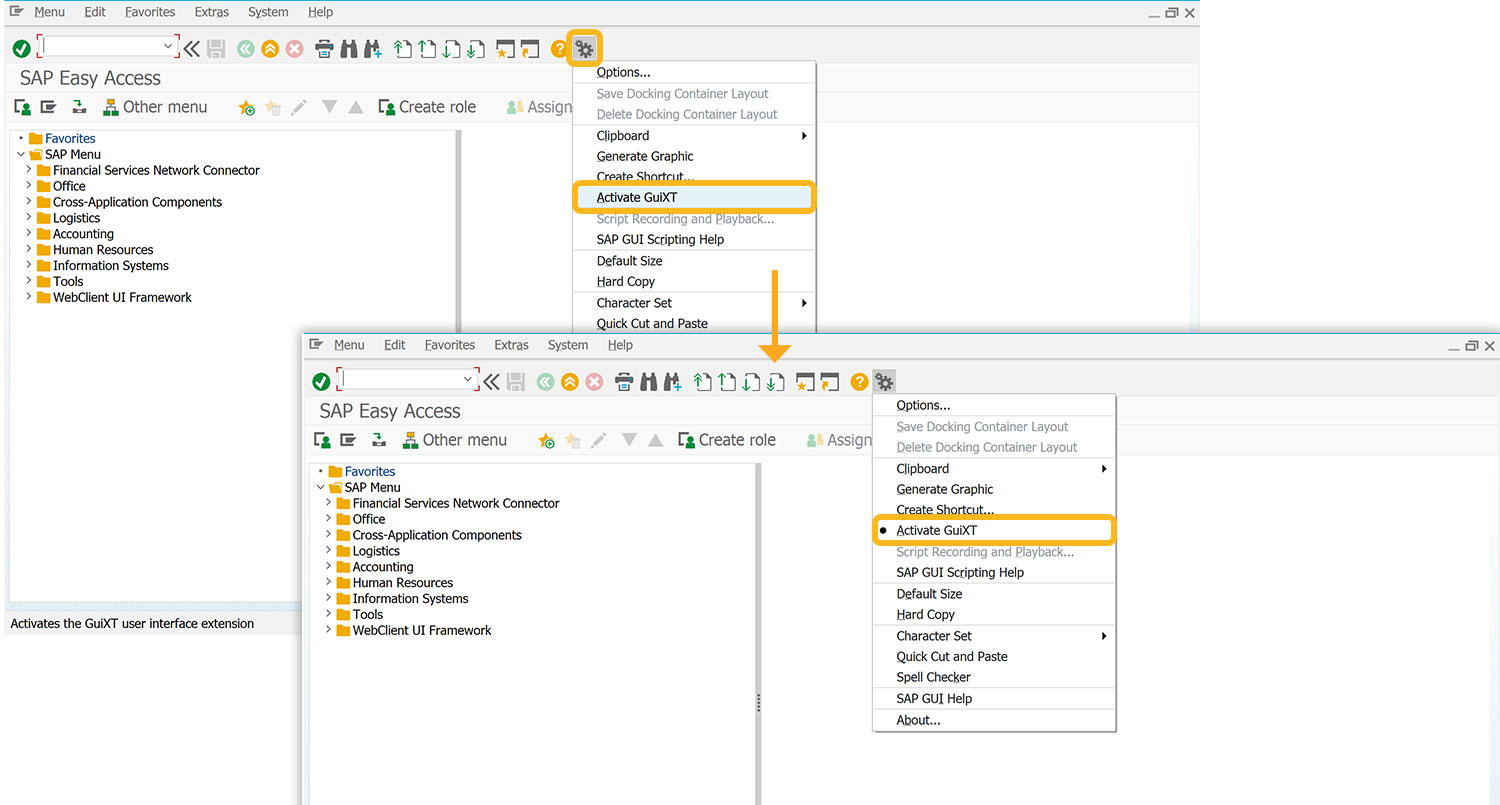Choose Generate Graphic in the back window menu
Image resolution: width=1500 pixels, height=805 pixels.
(x=695, y=156)
